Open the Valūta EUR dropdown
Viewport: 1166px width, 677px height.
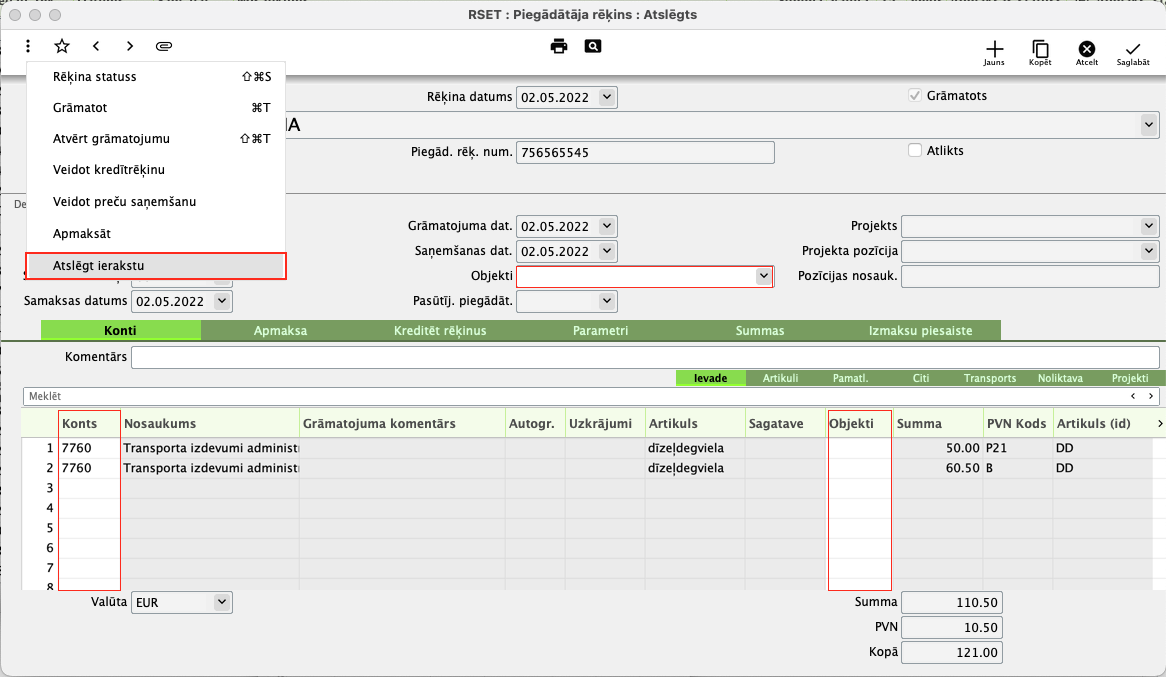pyautogui.click(x=221, y=603)
